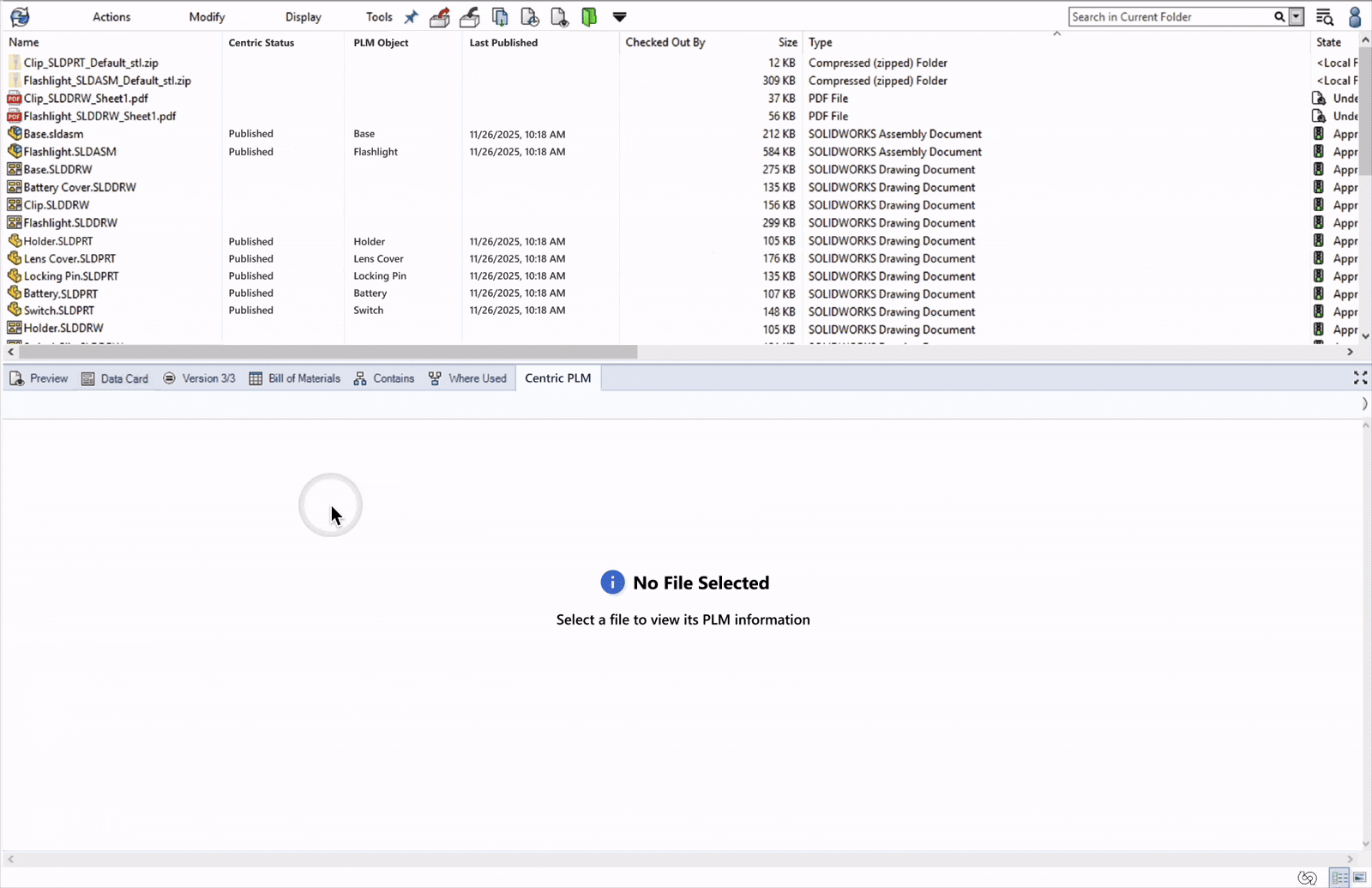This screenshot has height=888, width=1372.
Task: Open the Modify menu
Action: (x=207, y=17)
